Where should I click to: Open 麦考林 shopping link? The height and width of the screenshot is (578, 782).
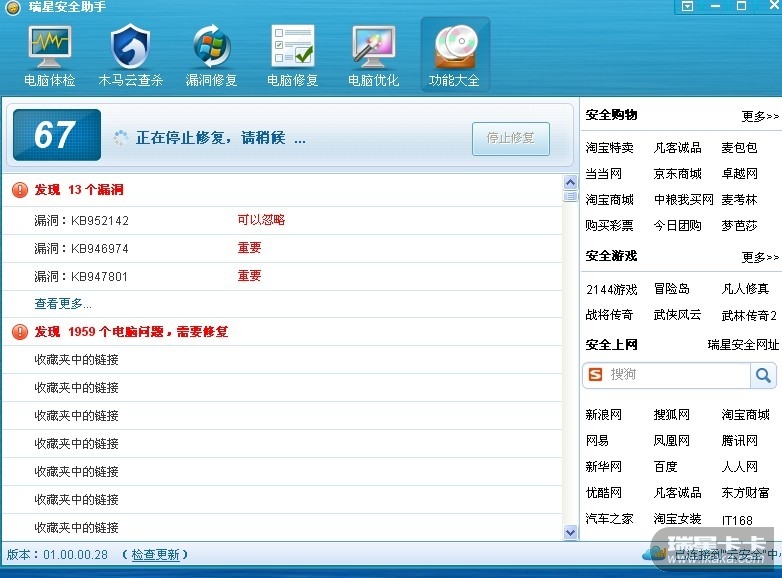(x=740, y=199)
